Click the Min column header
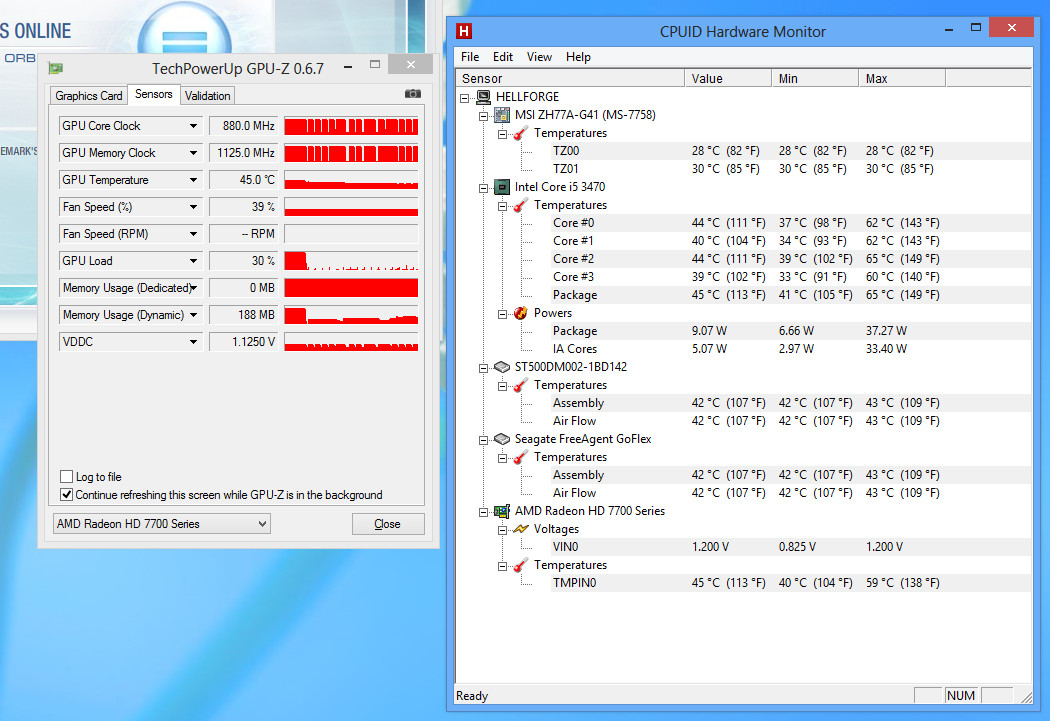 (815, 78)
